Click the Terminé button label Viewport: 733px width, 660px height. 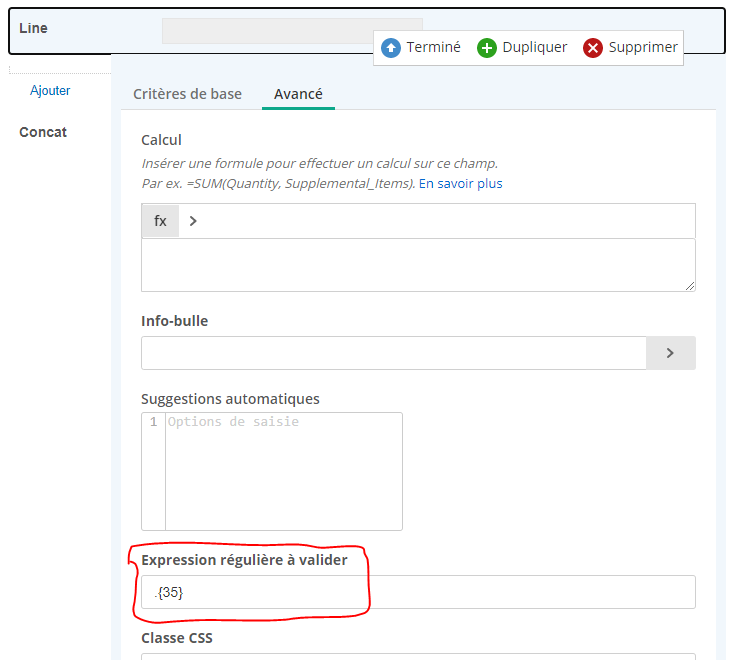coord(433,47)
